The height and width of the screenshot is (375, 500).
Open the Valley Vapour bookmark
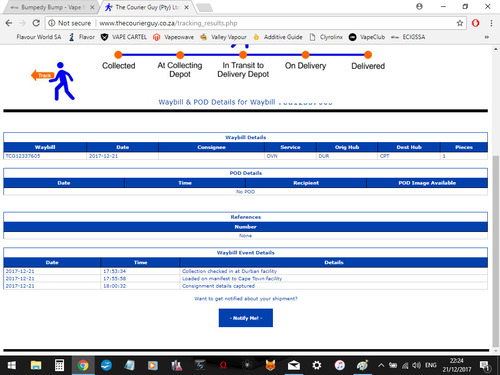[x=223, y=37]
